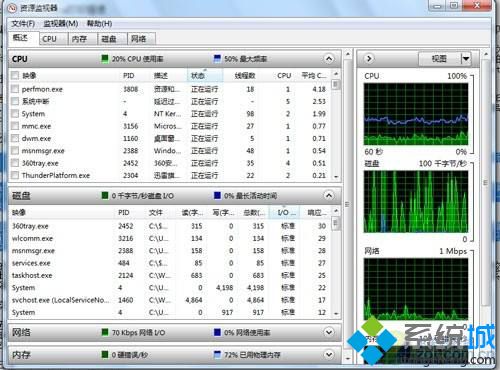This screenshot has height=370, width=500.
Task: Click the blue maximum frequency indicator square
Action: tap(217, 59)
